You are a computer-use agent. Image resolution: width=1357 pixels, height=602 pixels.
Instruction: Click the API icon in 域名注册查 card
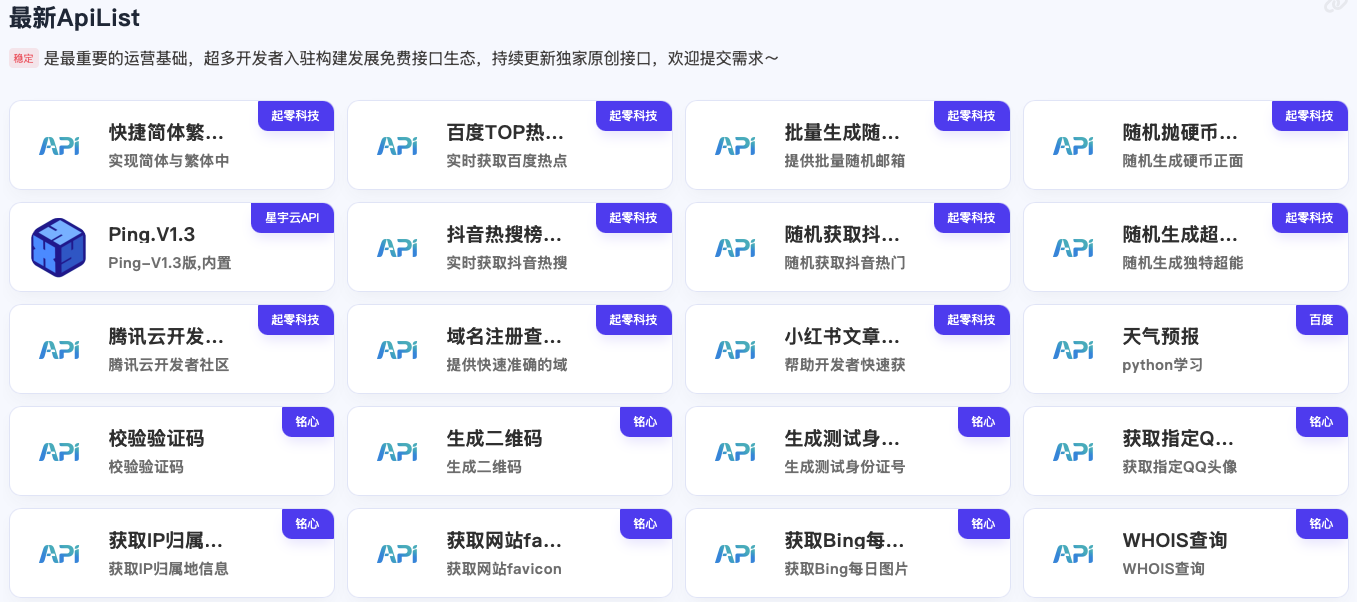point(397,349)
